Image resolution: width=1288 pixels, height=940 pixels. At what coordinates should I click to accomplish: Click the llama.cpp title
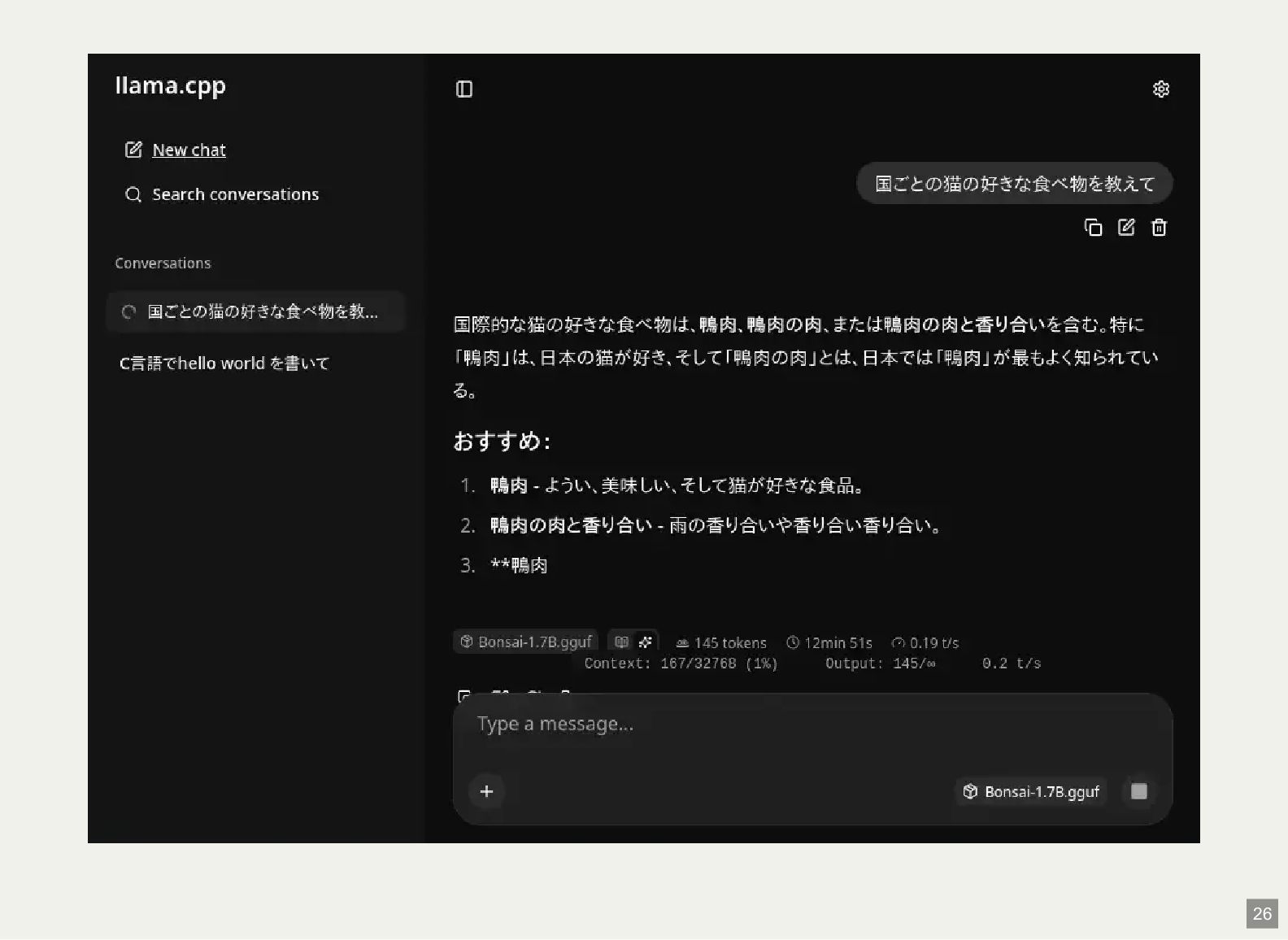pyautogui.click(x=171, y=85)
